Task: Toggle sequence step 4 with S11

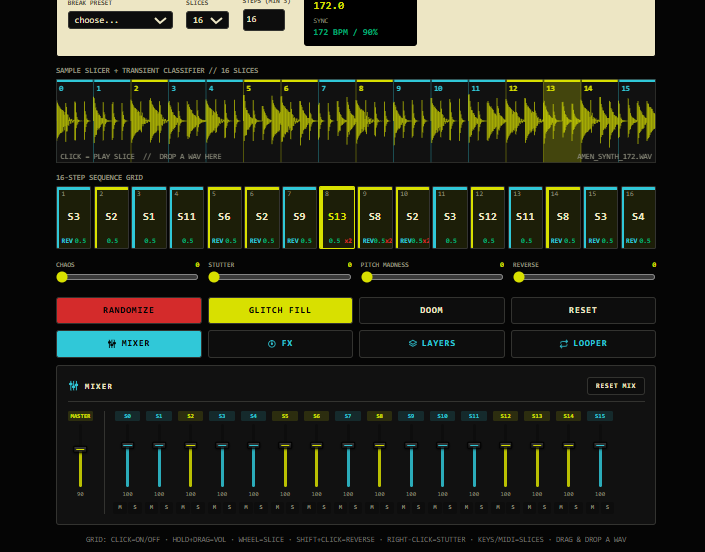Action: coord(187,218)
